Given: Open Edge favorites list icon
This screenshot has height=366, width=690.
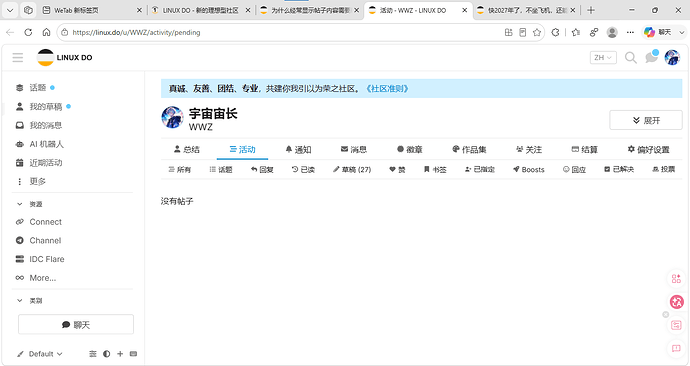Looking at the screenshot, I should [576, 32].
